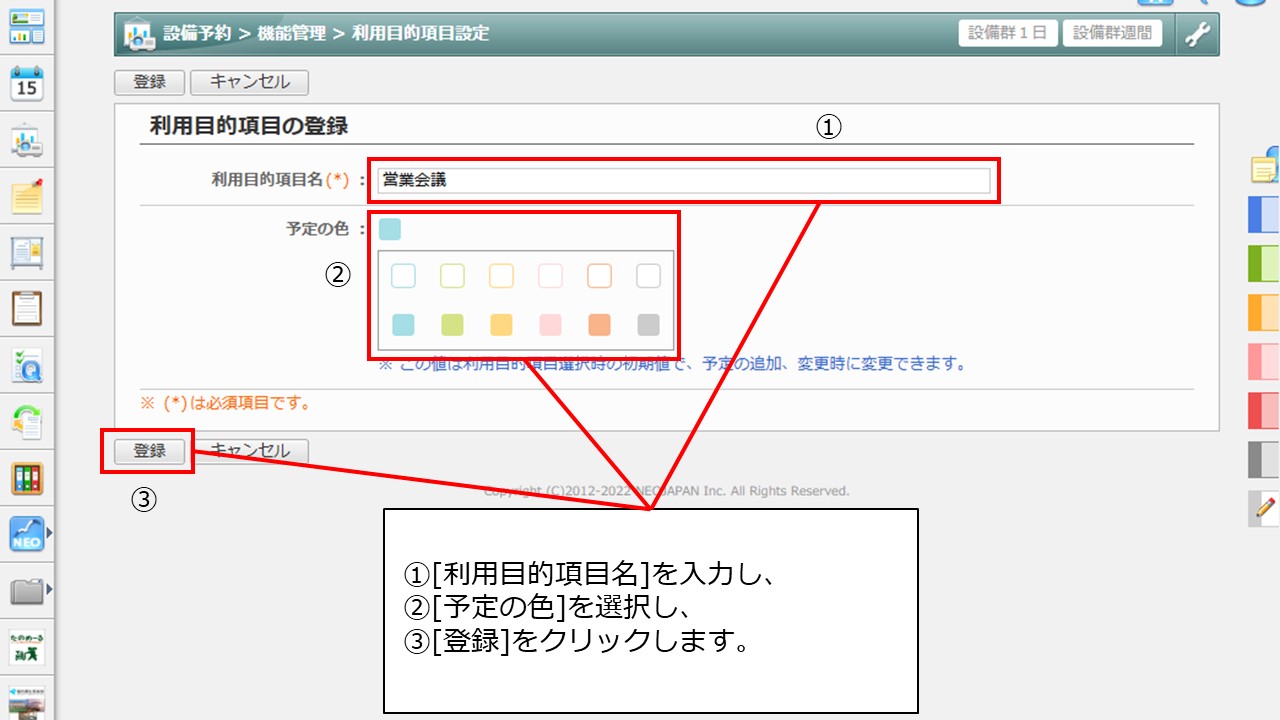
Task: Pick the filled green color swatch
Action: pyautogui.click(x=452, y=325)
